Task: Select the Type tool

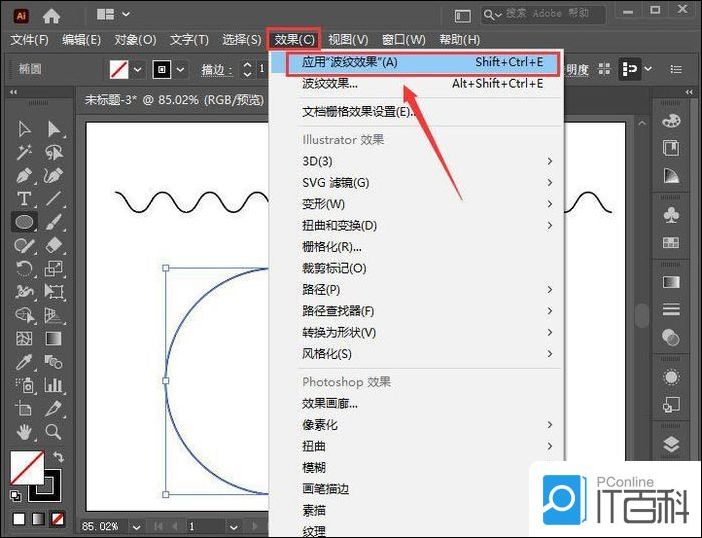Action: [x=24, y=199]
